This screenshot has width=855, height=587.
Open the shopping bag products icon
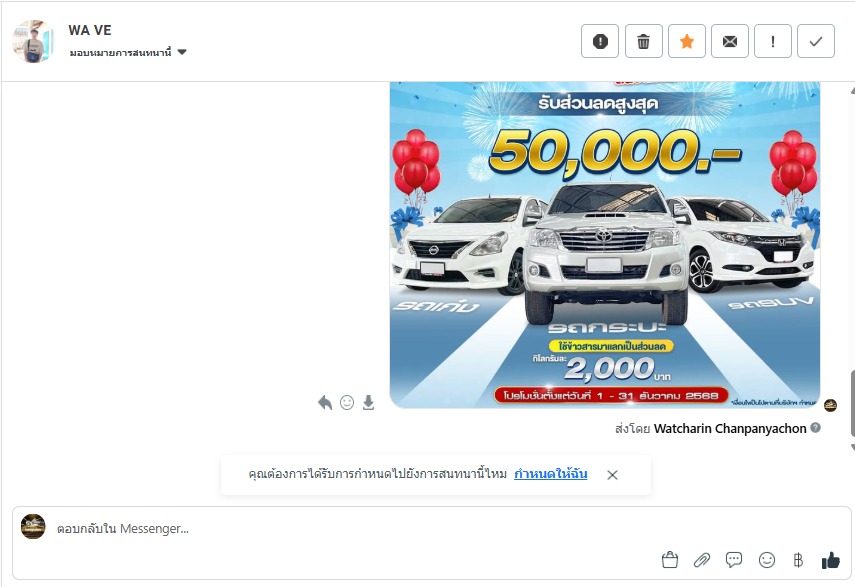pos(670,560)
